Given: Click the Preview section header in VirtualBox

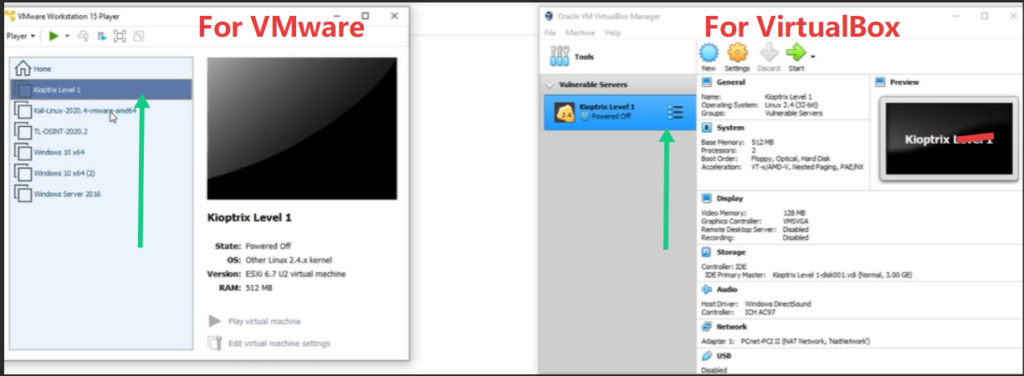Looking at the screenshot, I should [904, 82].
